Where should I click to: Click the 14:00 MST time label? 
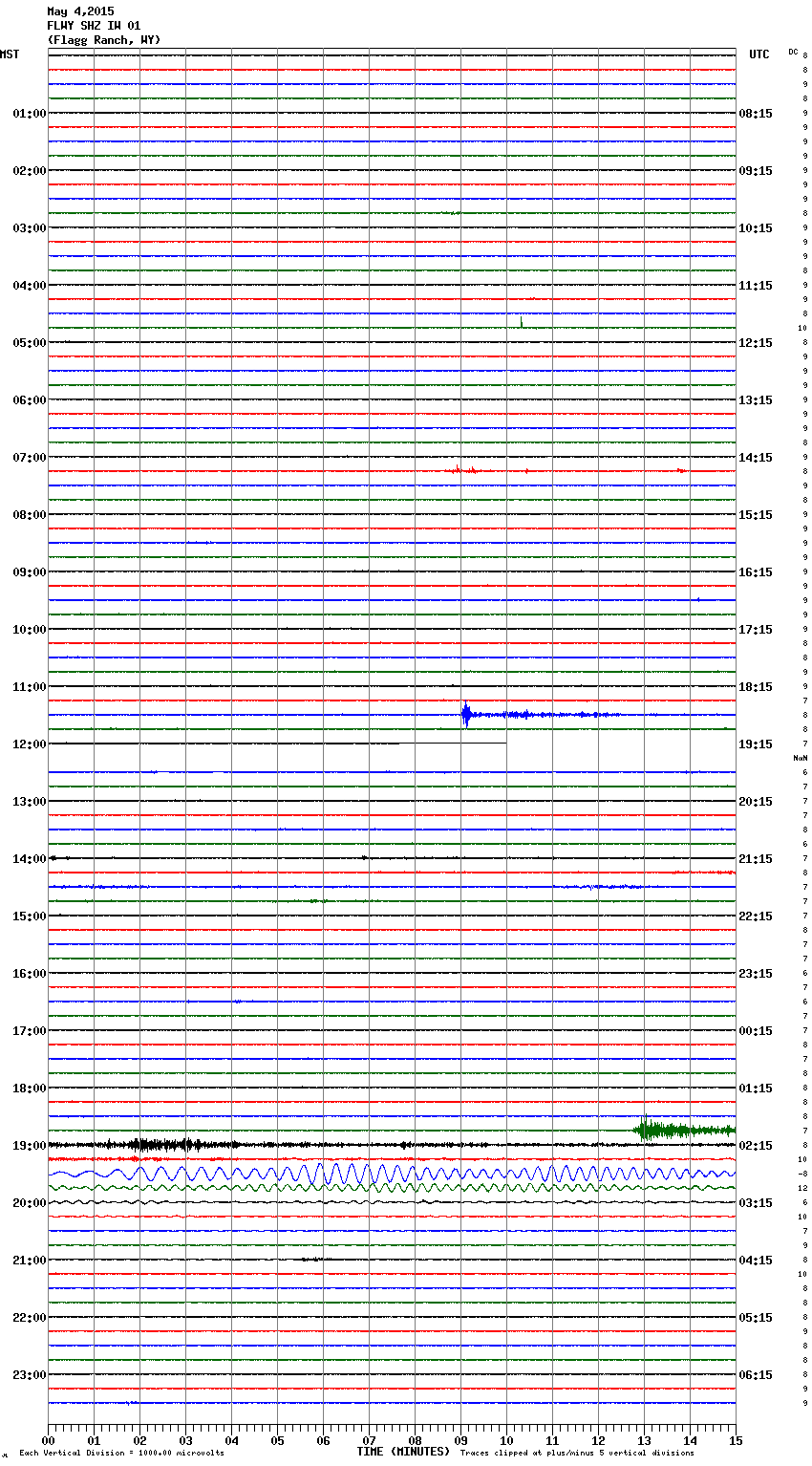[29, 859]
